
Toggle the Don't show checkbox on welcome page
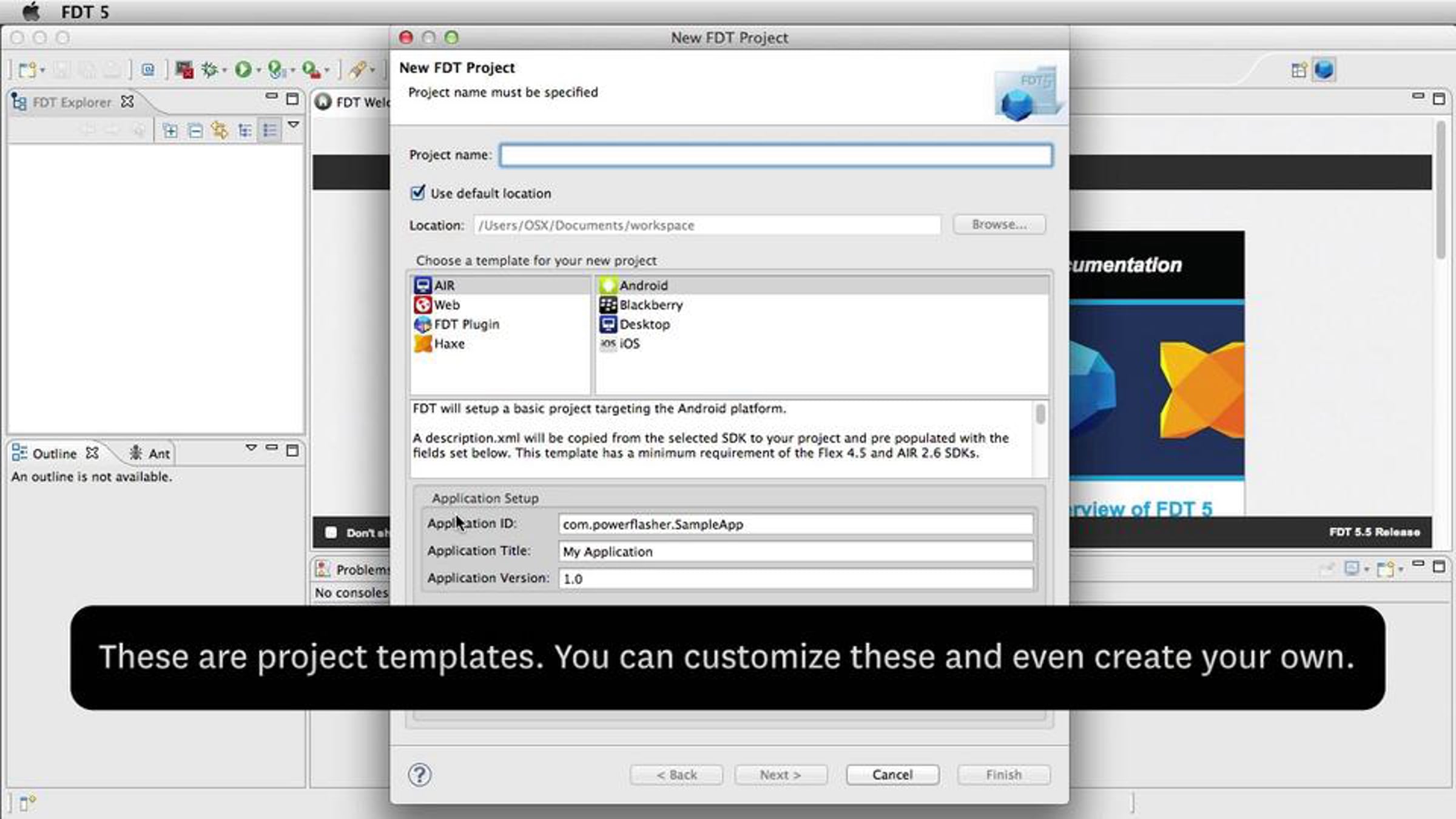point(331,532)
